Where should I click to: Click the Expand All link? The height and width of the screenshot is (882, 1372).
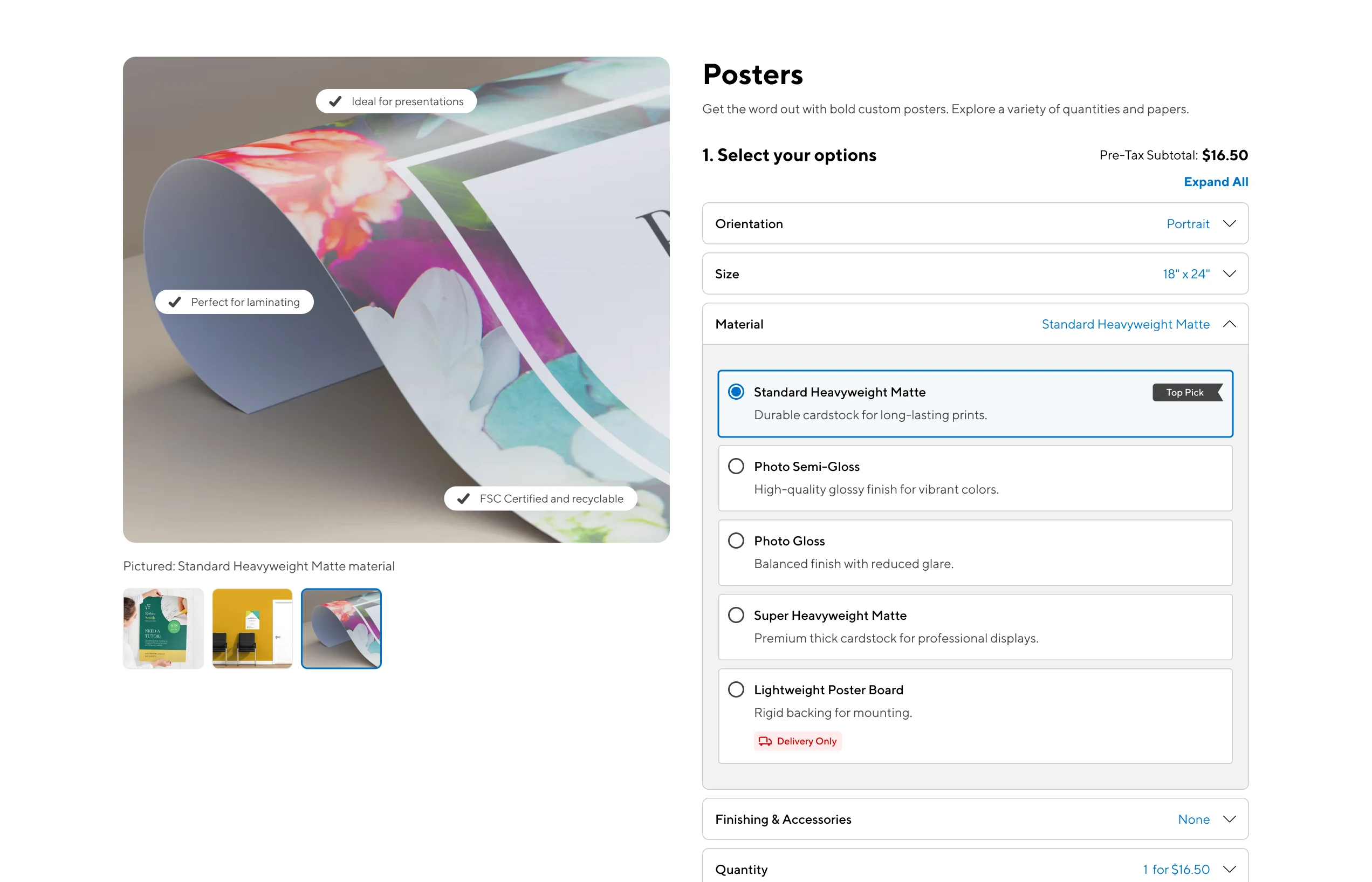coord(1216,182)
